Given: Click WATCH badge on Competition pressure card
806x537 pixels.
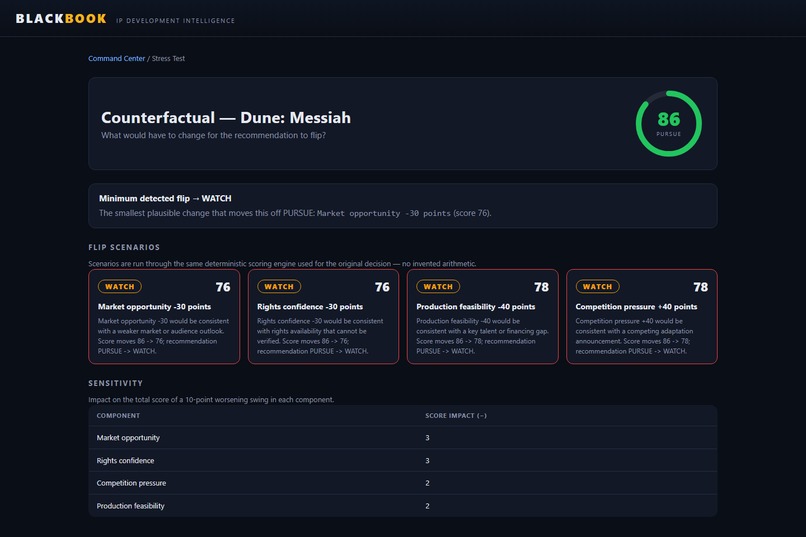Looking at the screenshot, I should point(597,287).
